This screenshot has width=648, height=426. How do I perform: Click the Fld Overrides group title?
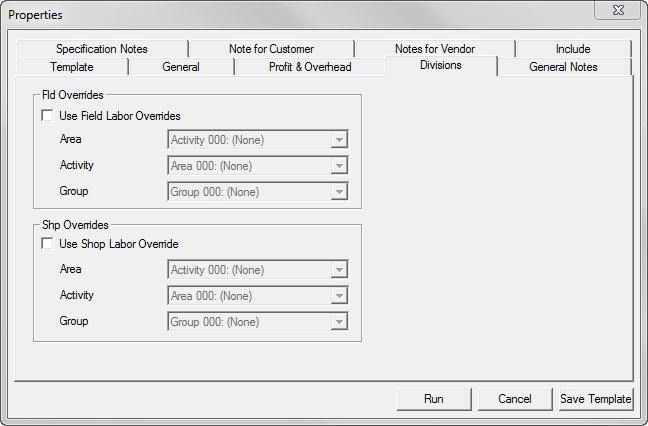coord(73,95)
